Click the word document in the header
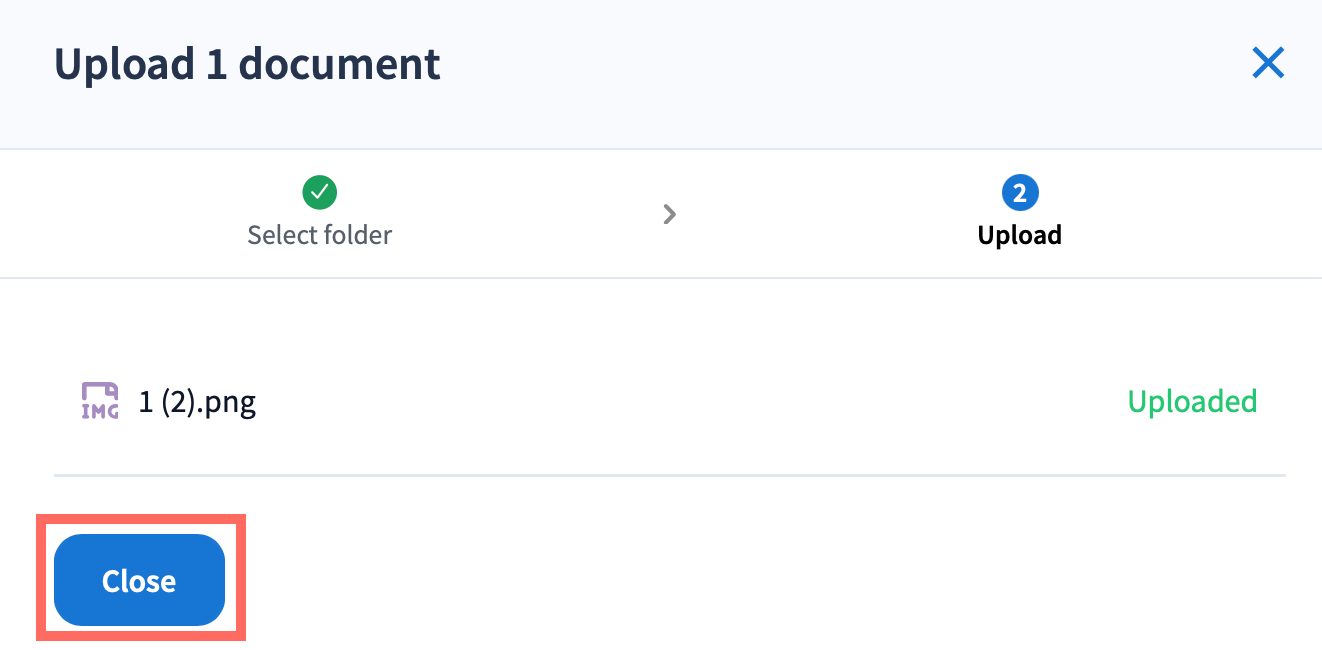1322x650 pixels. 339,64
